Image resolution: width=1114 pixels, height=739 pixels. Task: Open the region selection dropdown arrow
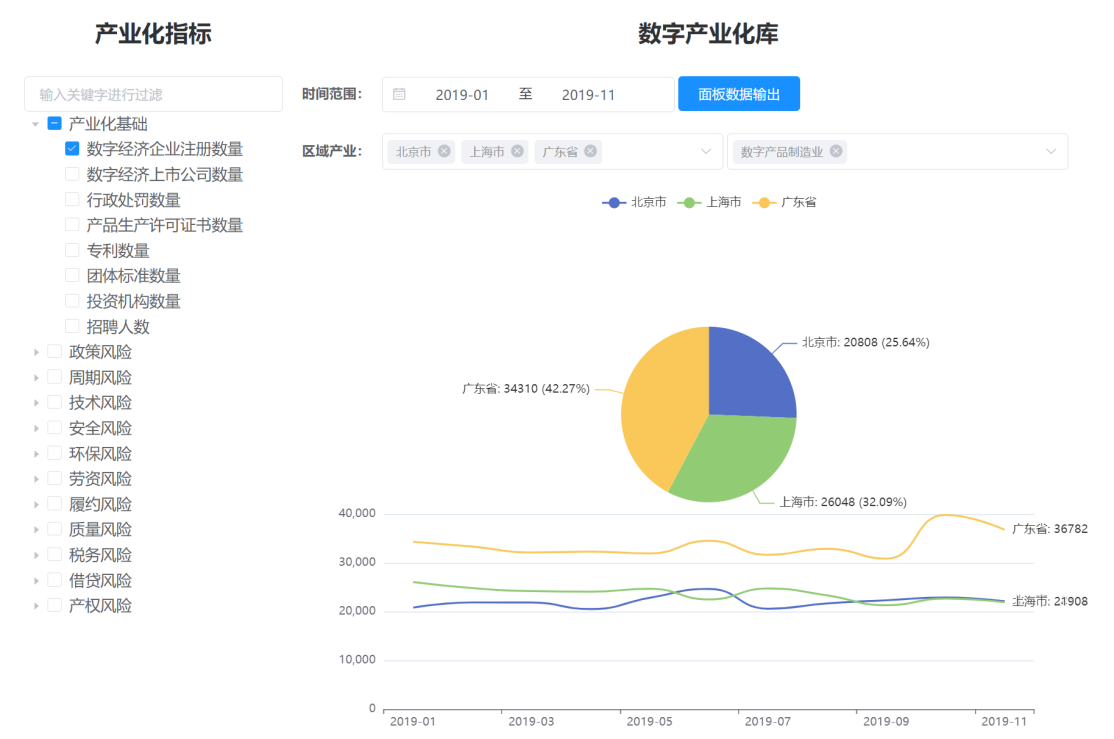[x=706, y=151]
